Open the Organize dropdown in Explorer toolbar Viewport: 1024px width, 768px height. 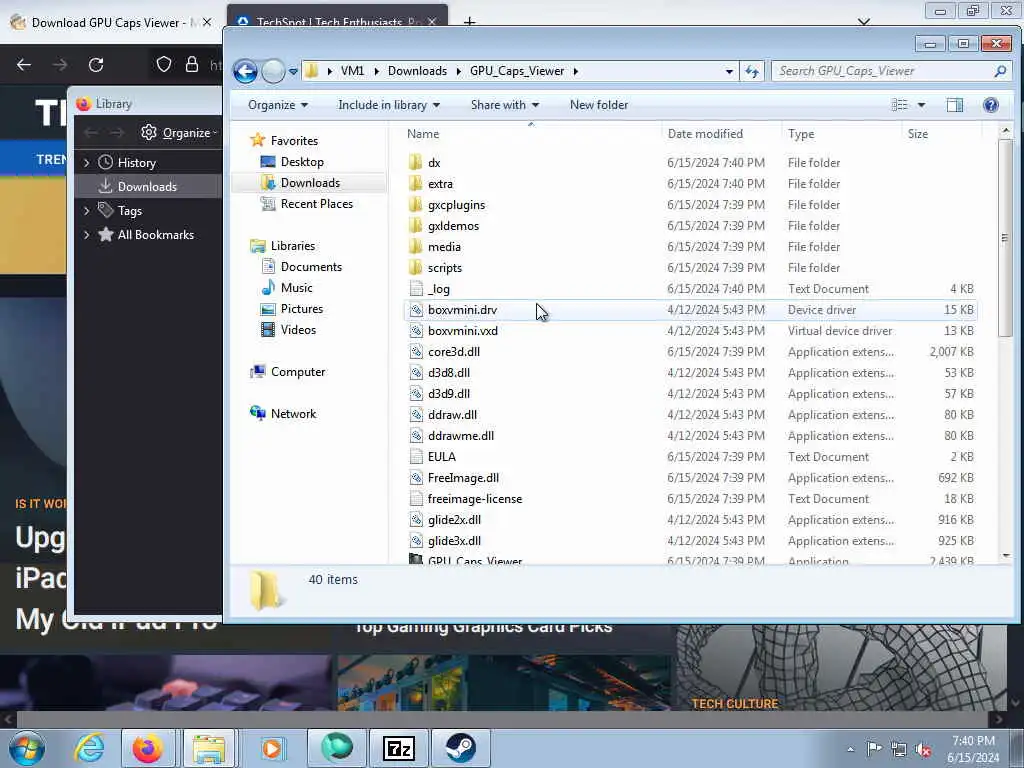278,105
